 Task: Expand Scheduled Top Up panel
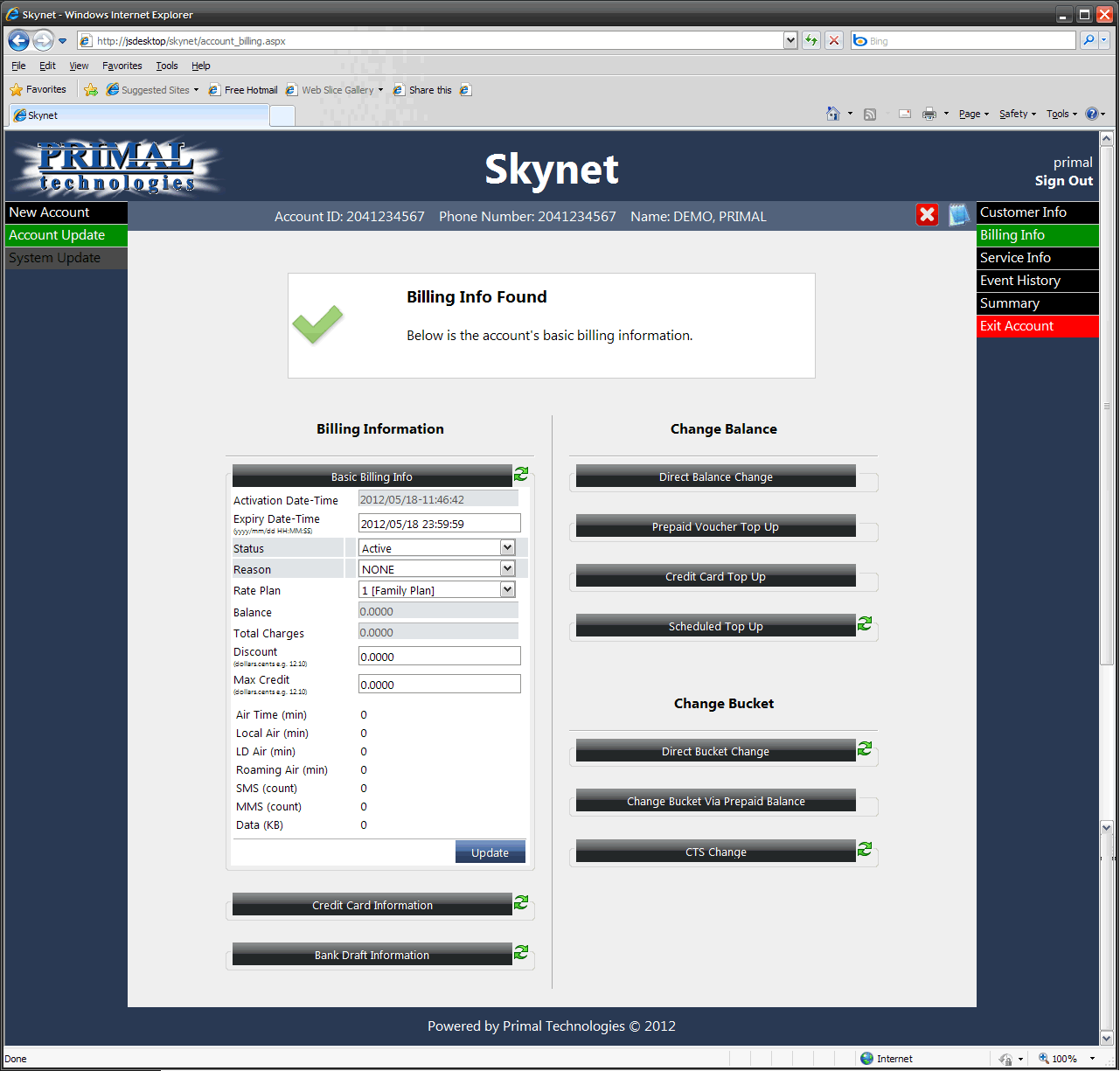tap(715, 626)
